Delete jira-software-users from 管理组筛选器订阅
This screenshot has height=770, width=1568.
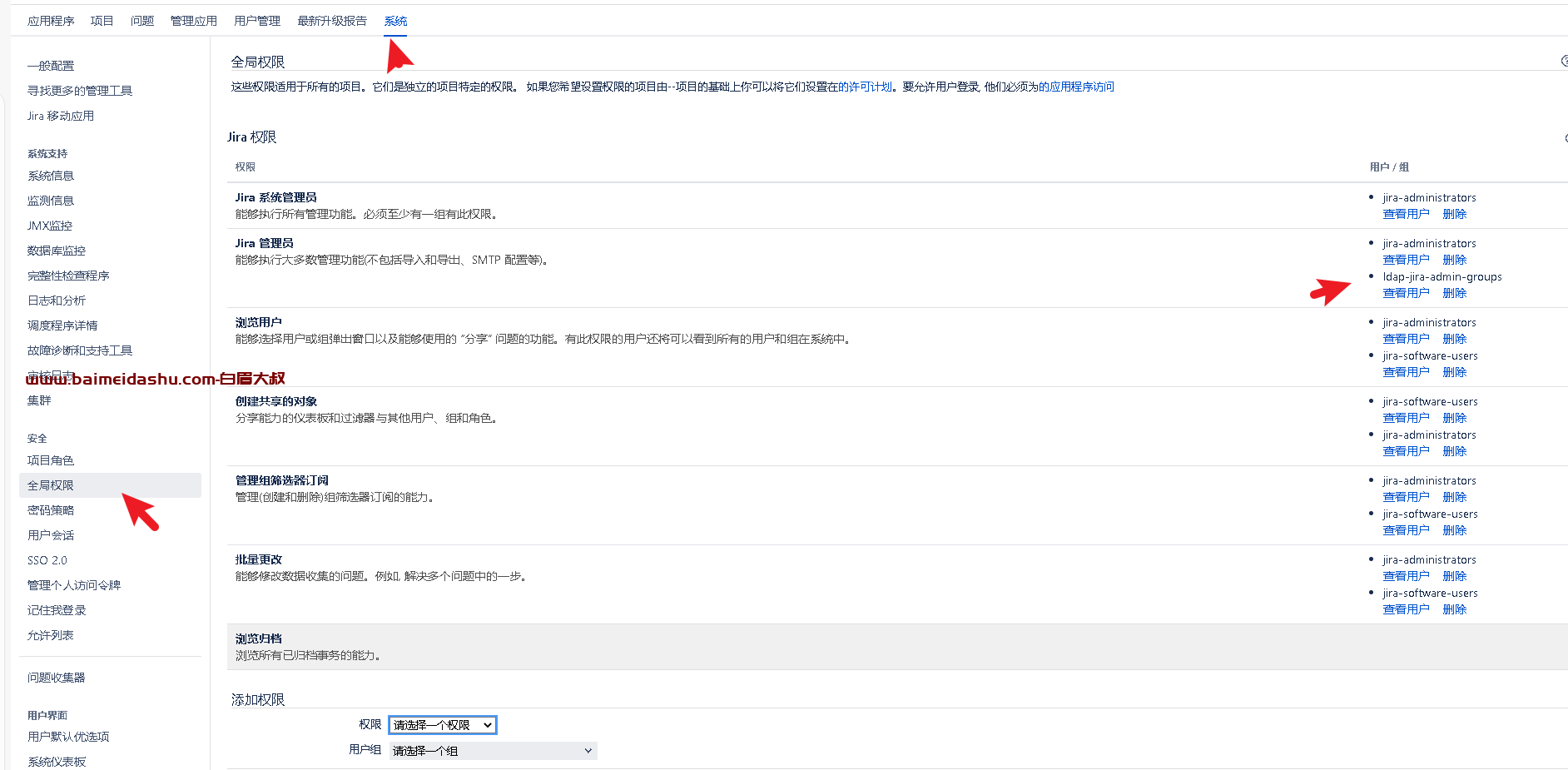tap(1454, 530)
